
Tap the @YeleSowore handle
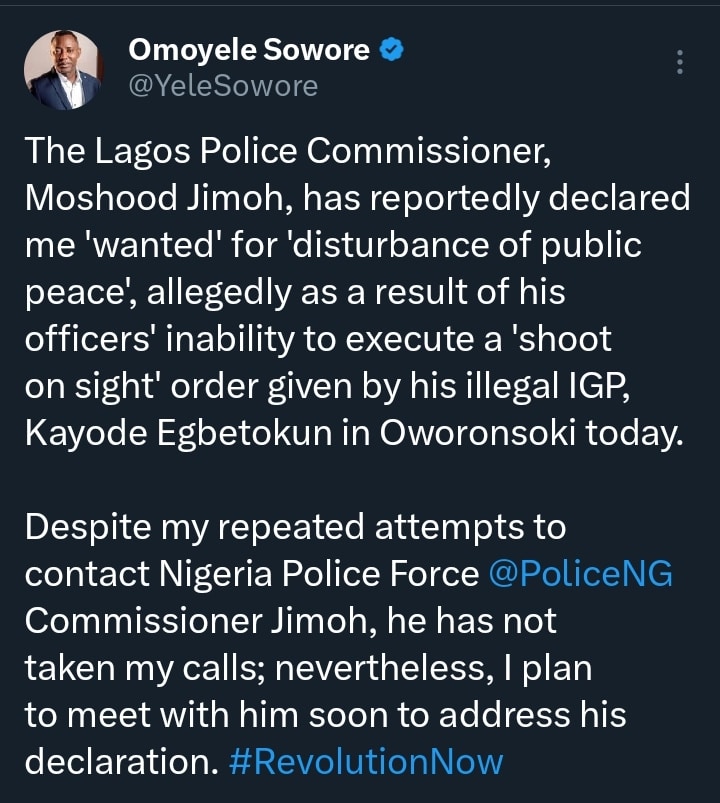point(223,87)
